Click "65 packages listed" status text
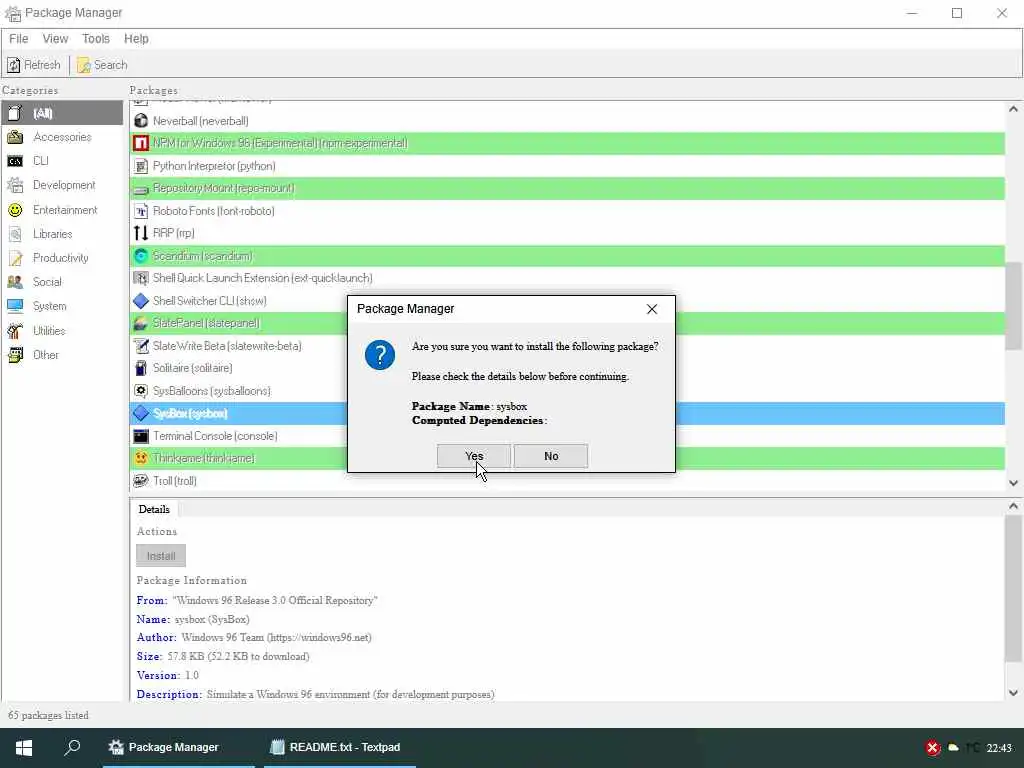Viewport: 1024px width, 768px height. (x=48, y=716)
